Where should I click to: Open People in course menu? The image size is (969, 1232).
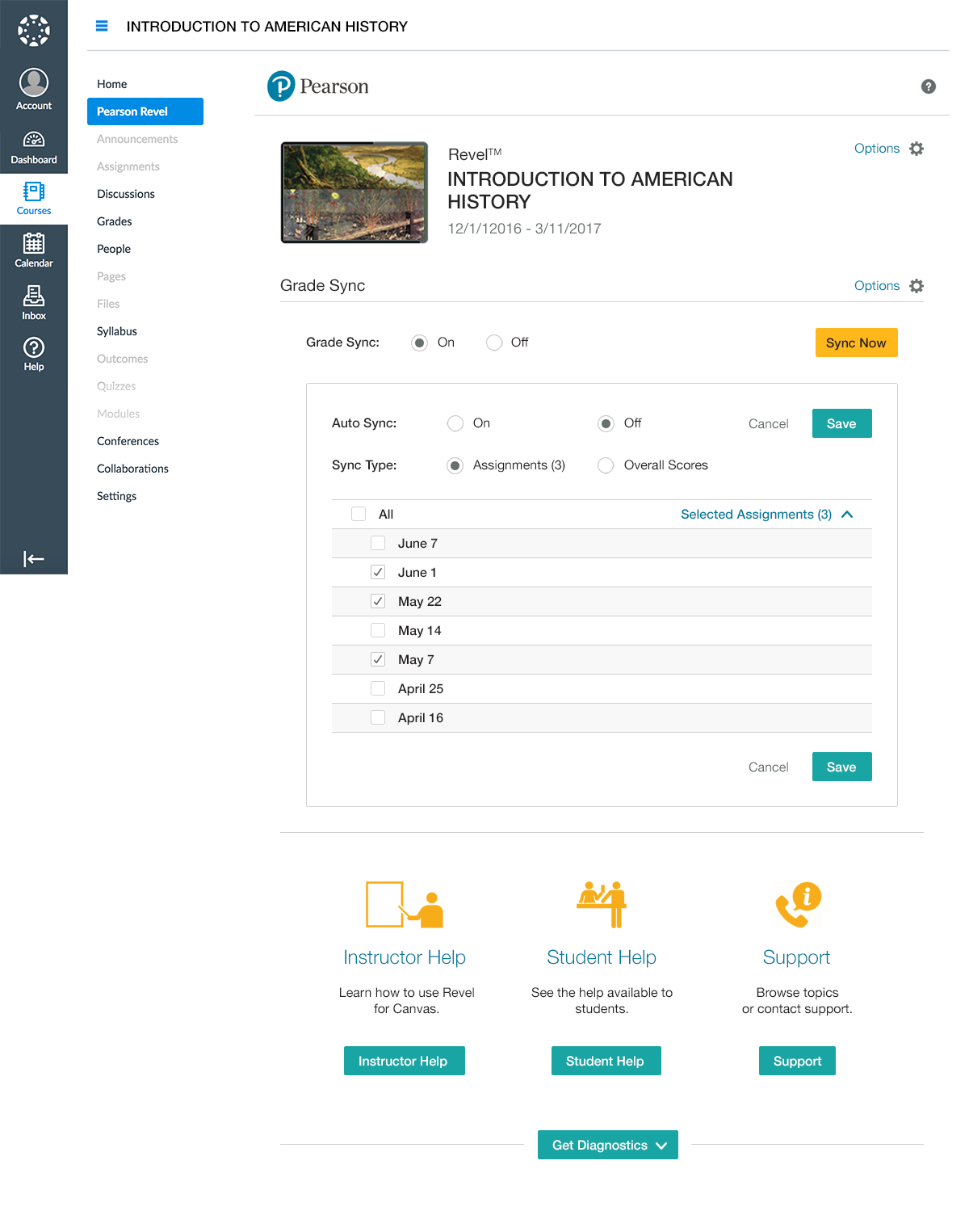click(x=114, y=249)
